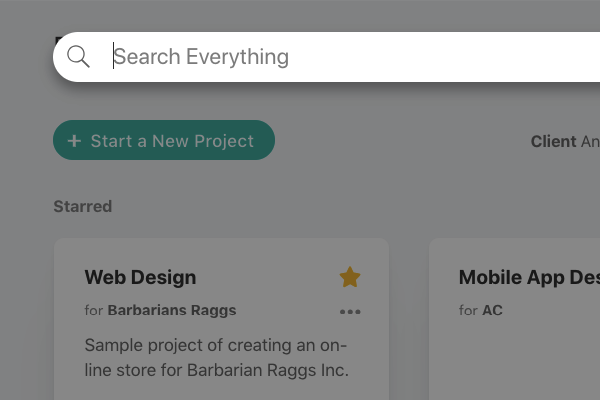The width and height of the screenshot is (600, 400).
Task: Click the empty right side of search bar
Action: coord(459,57)
